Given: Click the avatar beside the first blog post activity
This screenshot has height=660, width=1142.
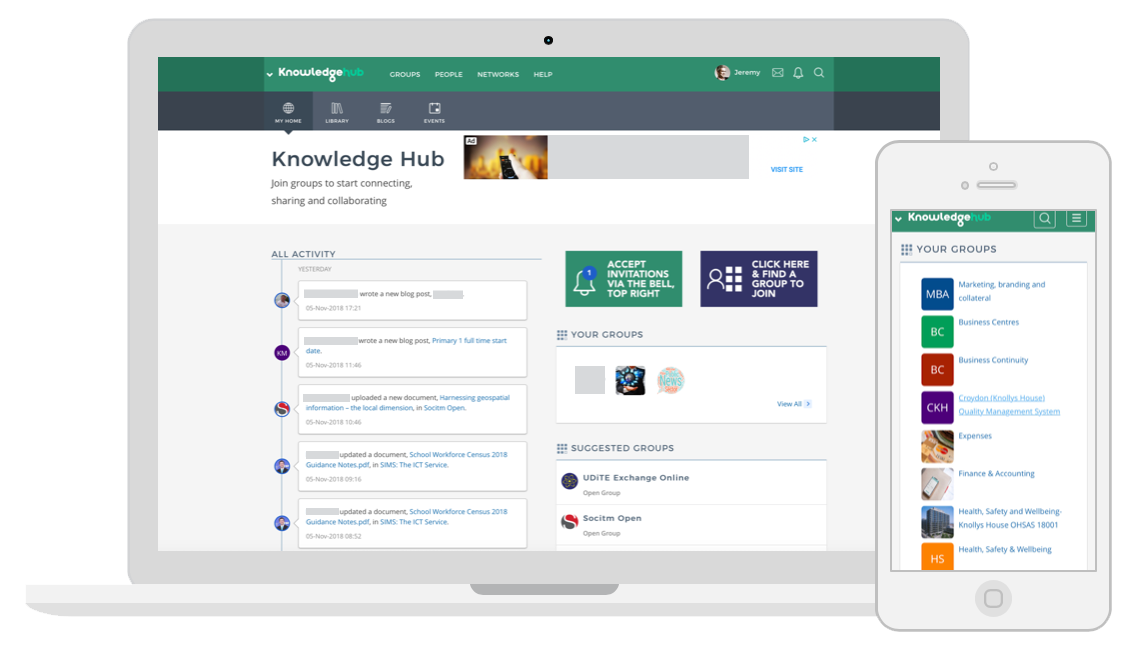Looking at the screenshot, I should tap(282, 300).
